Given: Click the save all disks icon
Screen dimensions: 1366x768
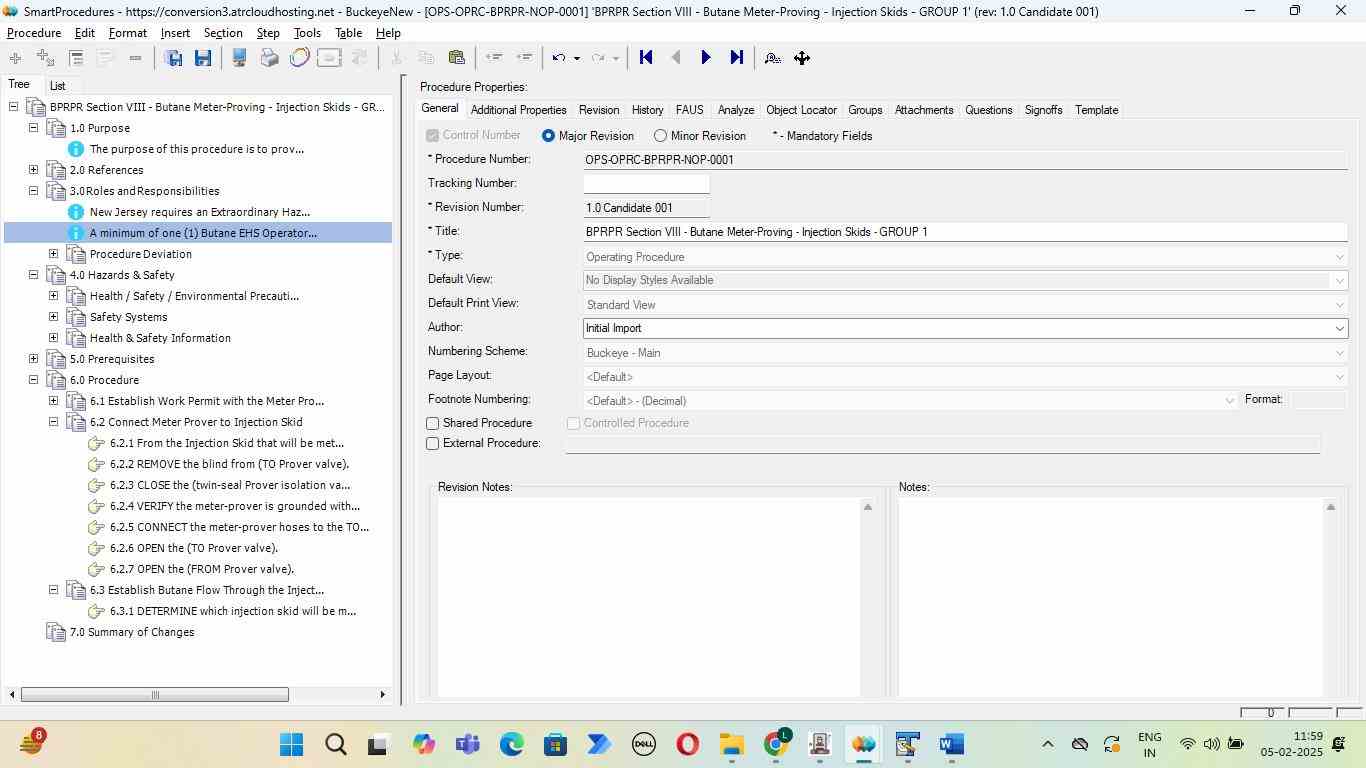Looking at the screenshot, I should coord(173,58).
